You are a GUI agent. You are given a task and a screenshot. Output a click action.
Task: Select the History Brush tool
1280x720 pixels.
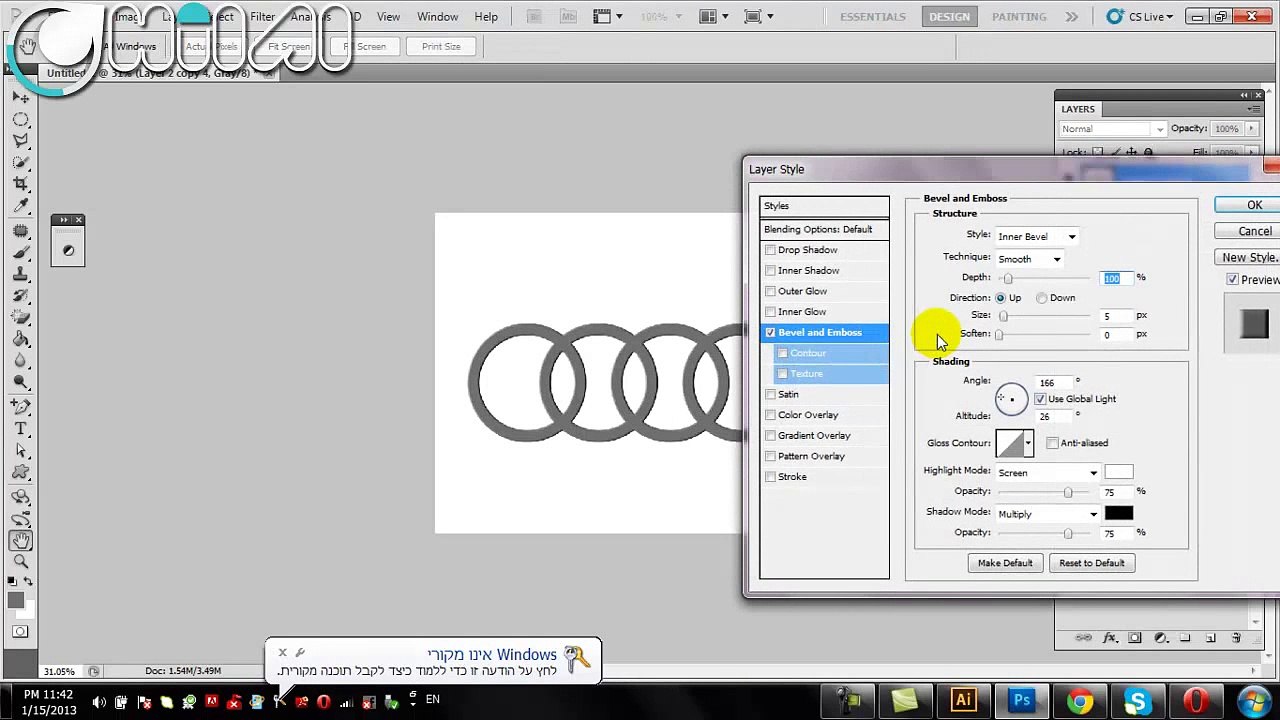(20, 297)
